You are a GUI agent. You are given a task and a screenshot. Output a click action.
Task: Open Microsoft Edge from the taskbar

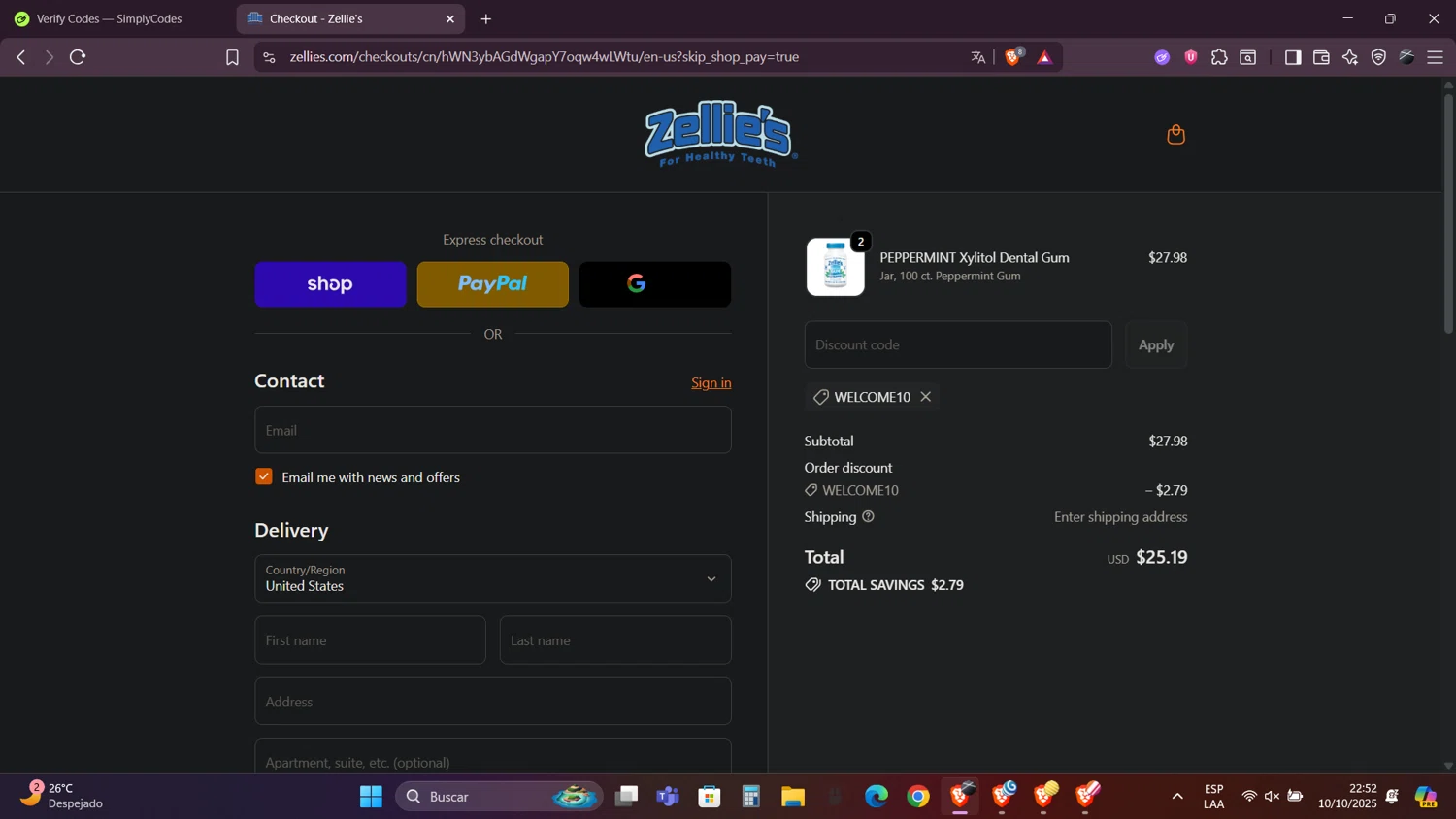tap(876, 797)
